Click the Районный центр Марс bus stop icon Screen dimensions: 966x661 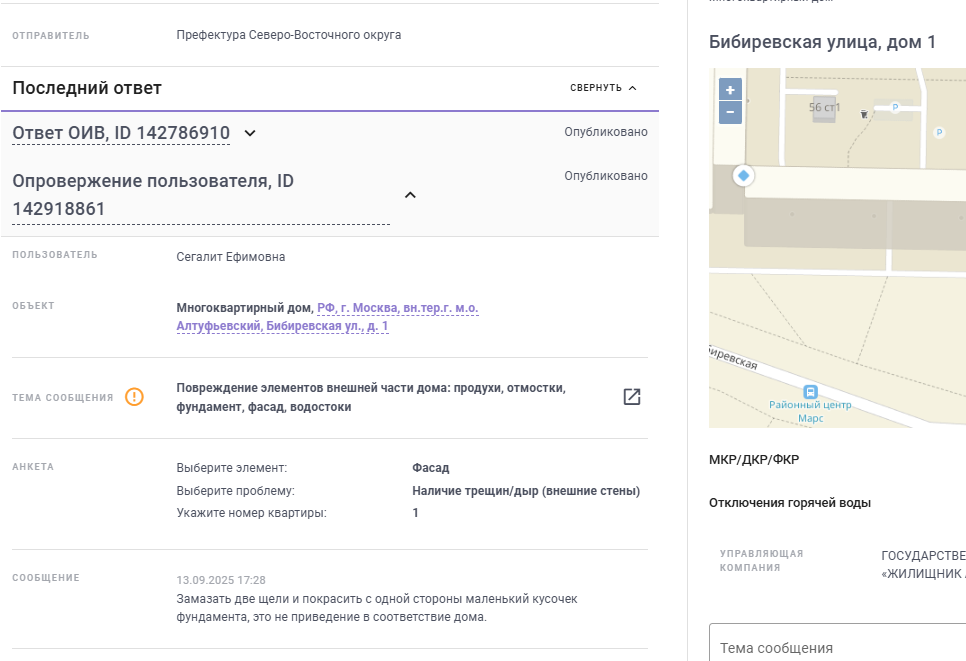[x=810, y=392]
